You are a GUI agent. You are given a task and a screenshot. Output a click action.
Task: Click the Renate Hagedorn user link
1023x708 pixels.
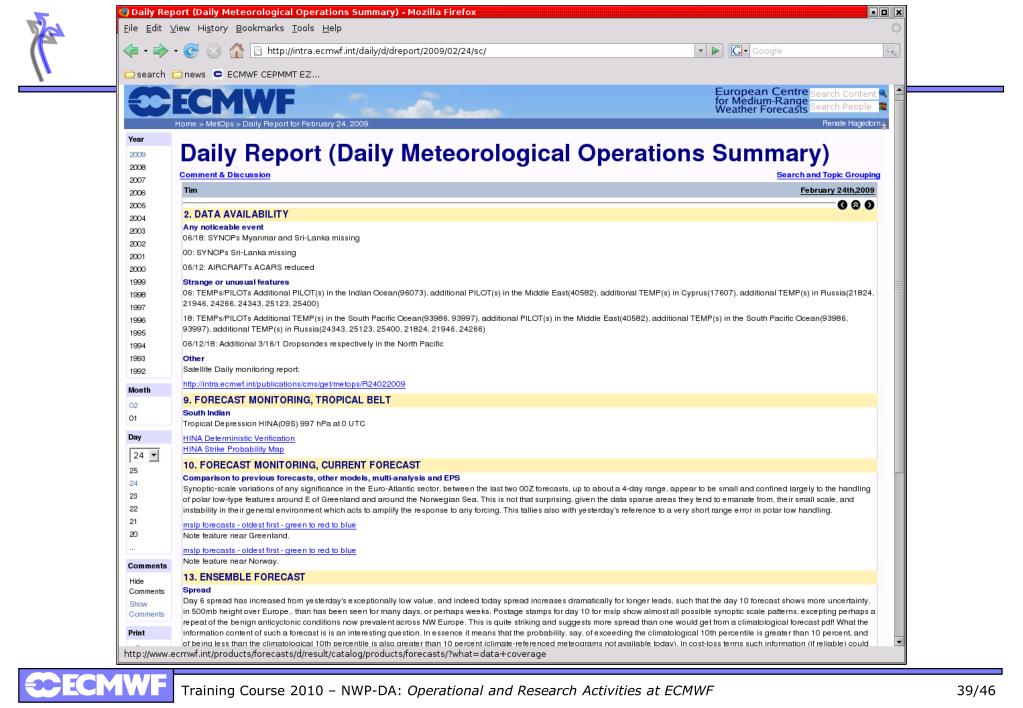pyautogui.click(x=851, y=123)
